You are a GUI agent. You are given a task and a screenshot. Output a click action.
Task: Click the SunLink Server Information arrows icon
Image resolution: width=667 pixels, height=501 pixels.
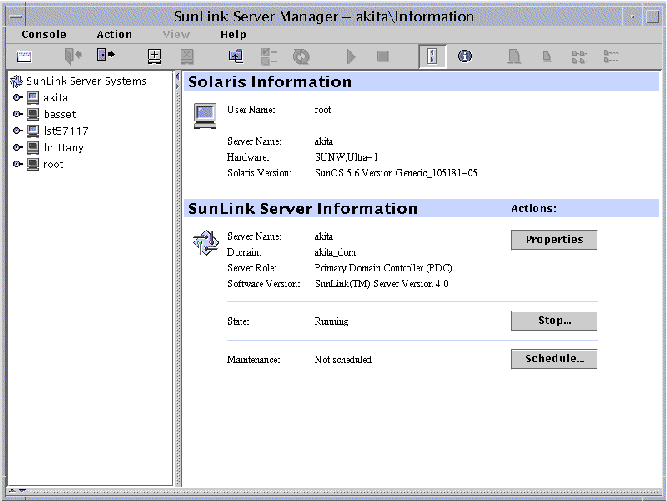(205, 243)
